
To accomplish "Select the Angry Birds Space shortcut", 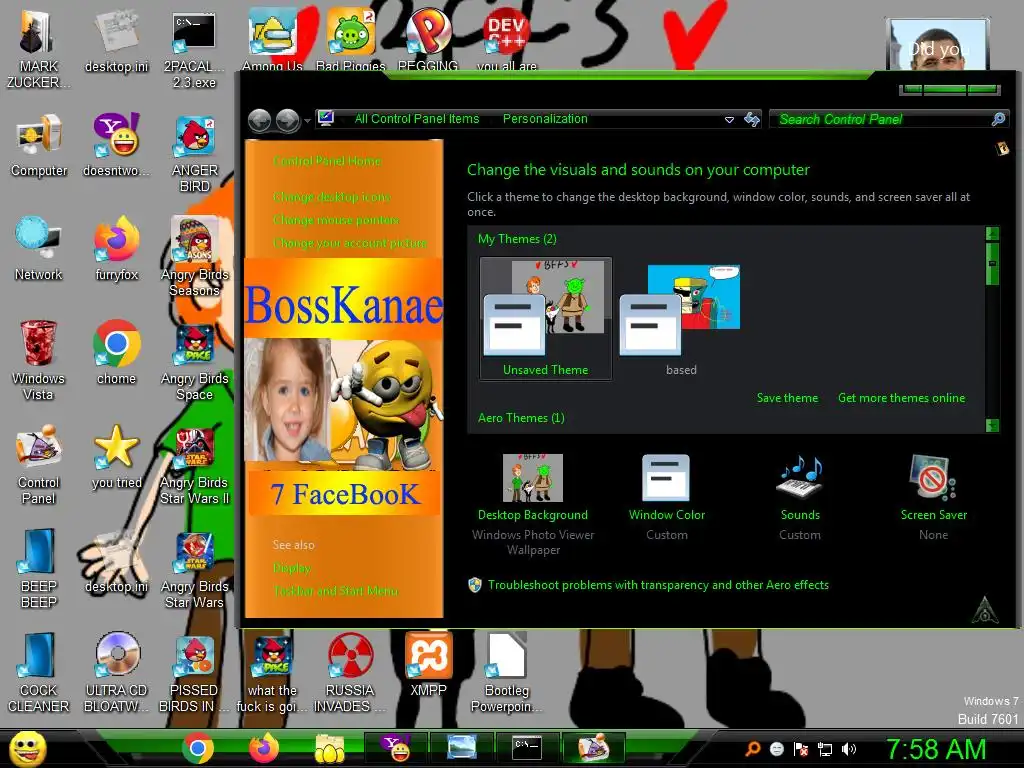I will (194, 360).
